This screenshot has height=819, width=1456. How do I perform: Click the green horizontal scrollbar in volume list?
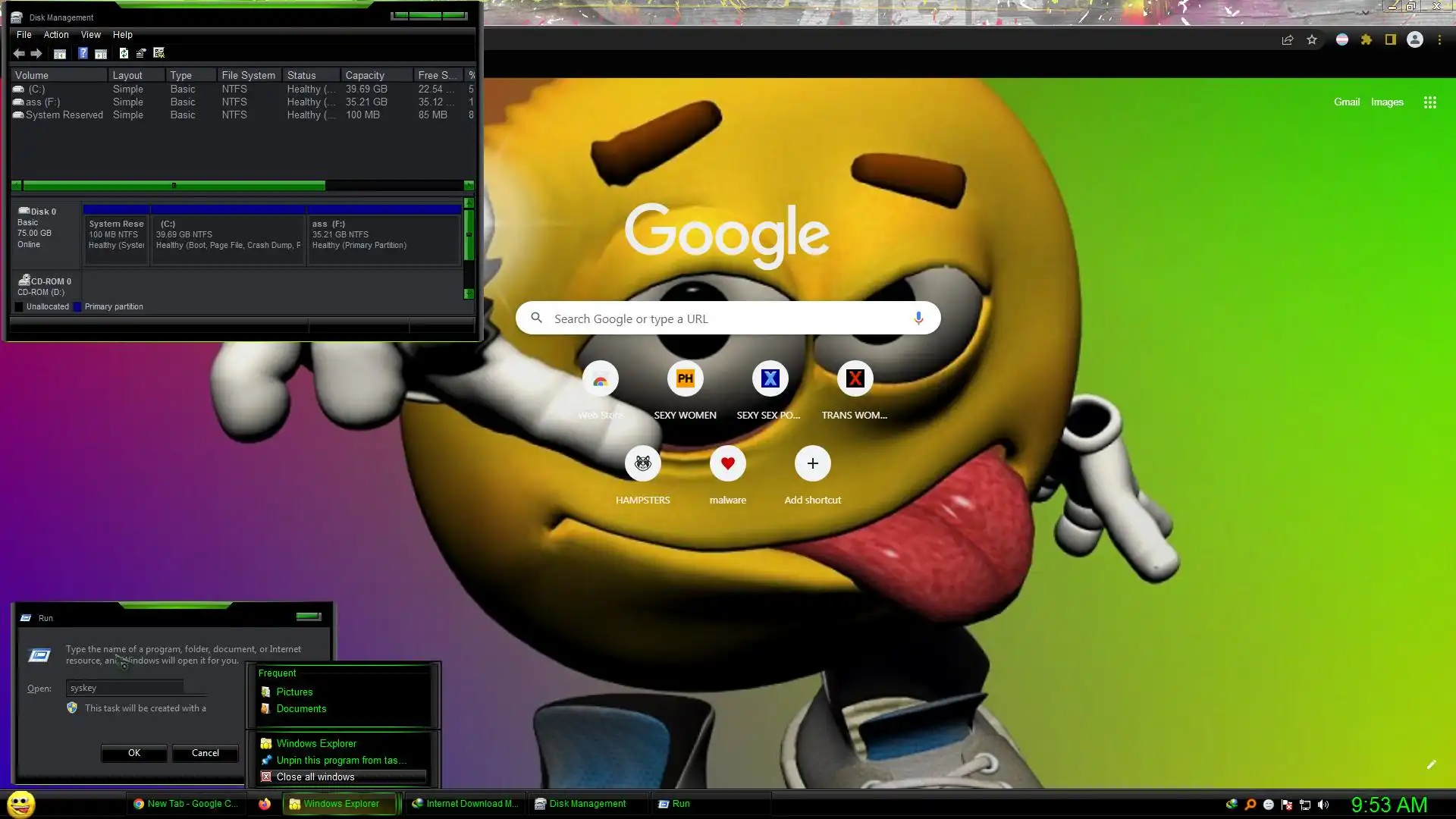(x=174, y=186)
